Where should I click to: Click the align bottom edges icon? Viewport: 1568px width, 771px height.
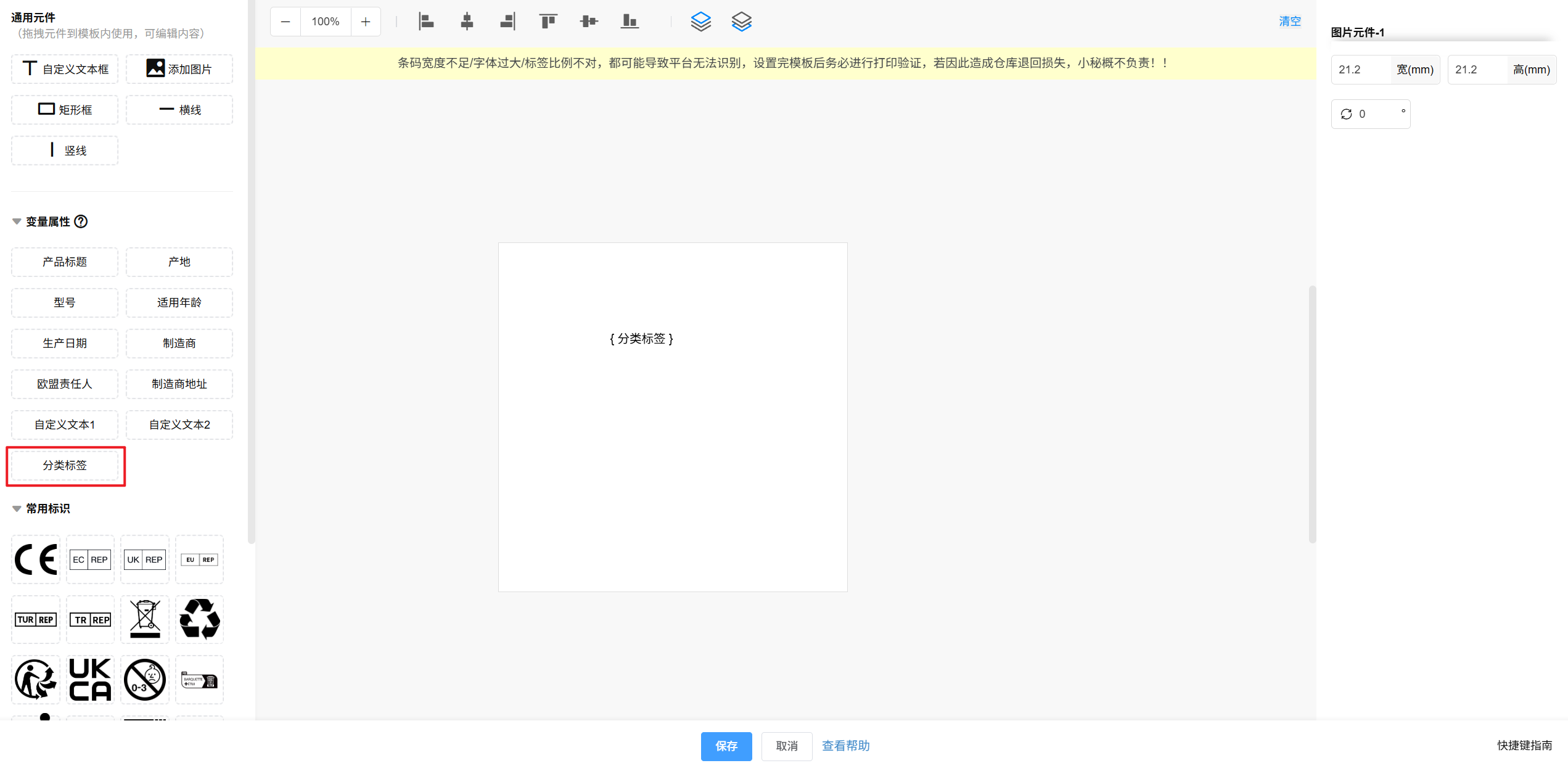[x=630, y=22]
